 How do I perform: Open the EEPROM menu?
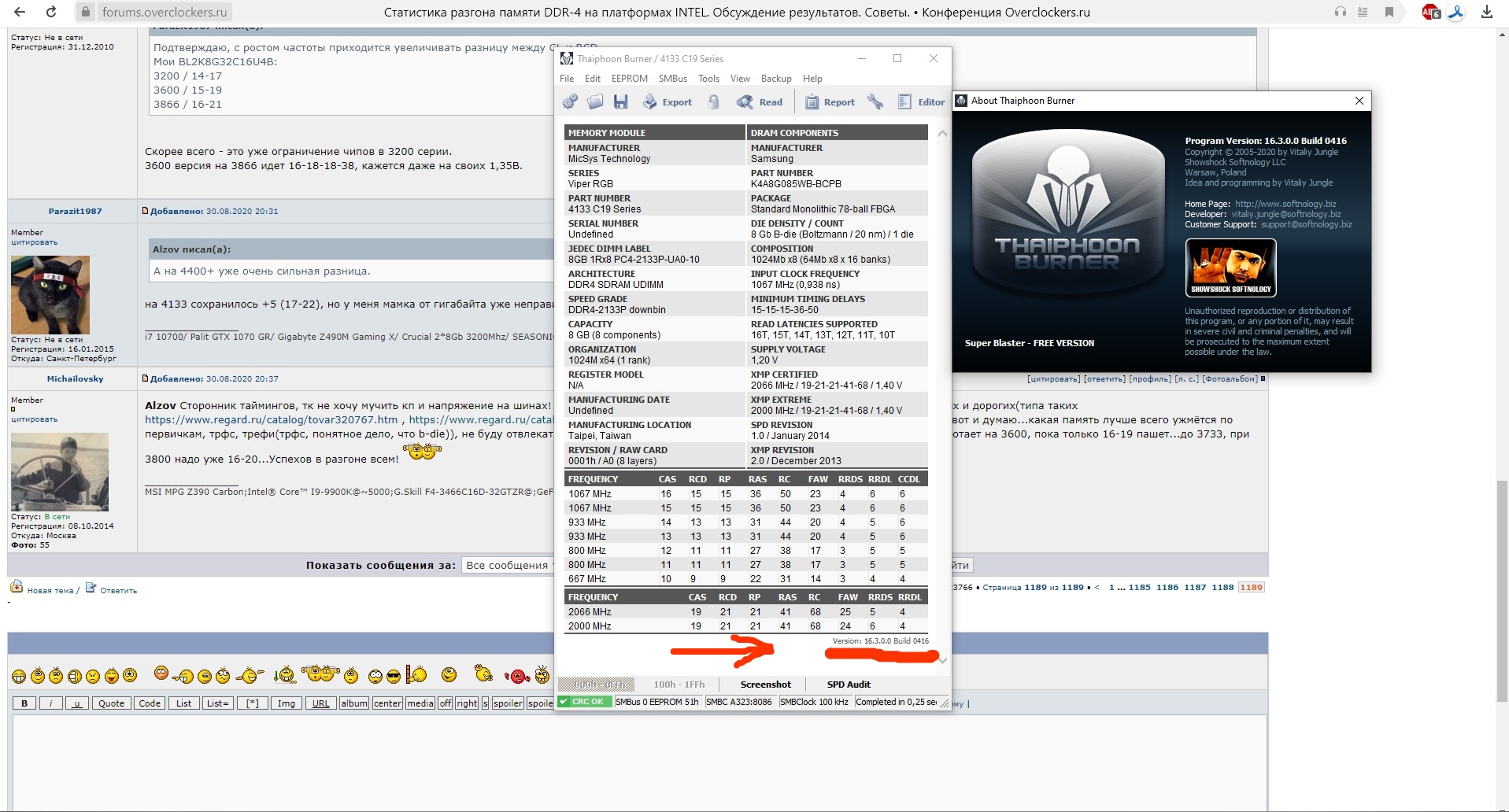(x=630, y=79)
